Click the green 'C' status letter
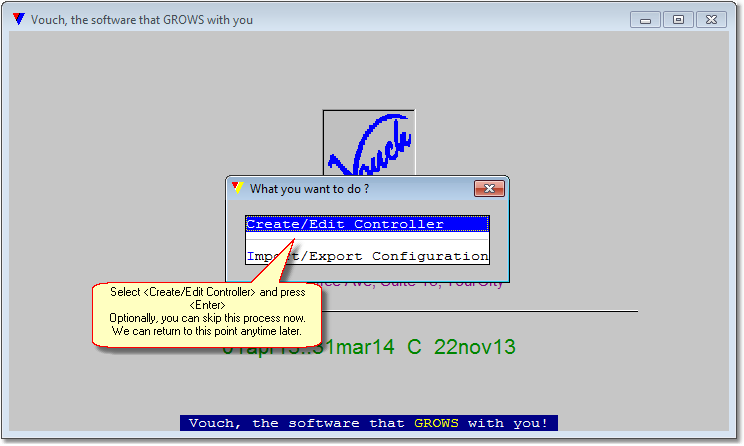Screen dimensions: 744x446 (x=414, y=347)
